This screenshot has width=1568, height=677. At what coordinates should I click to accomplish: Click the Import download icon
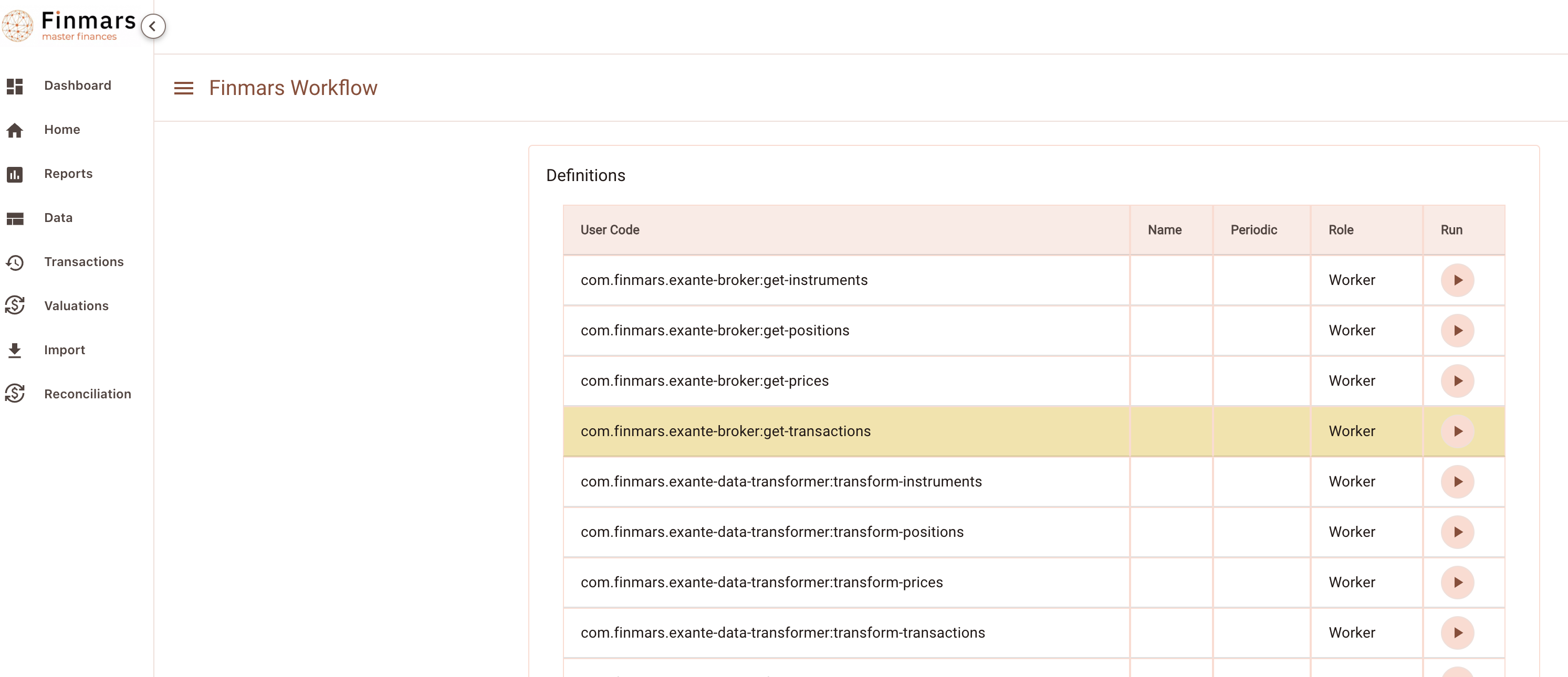[15, 351]
